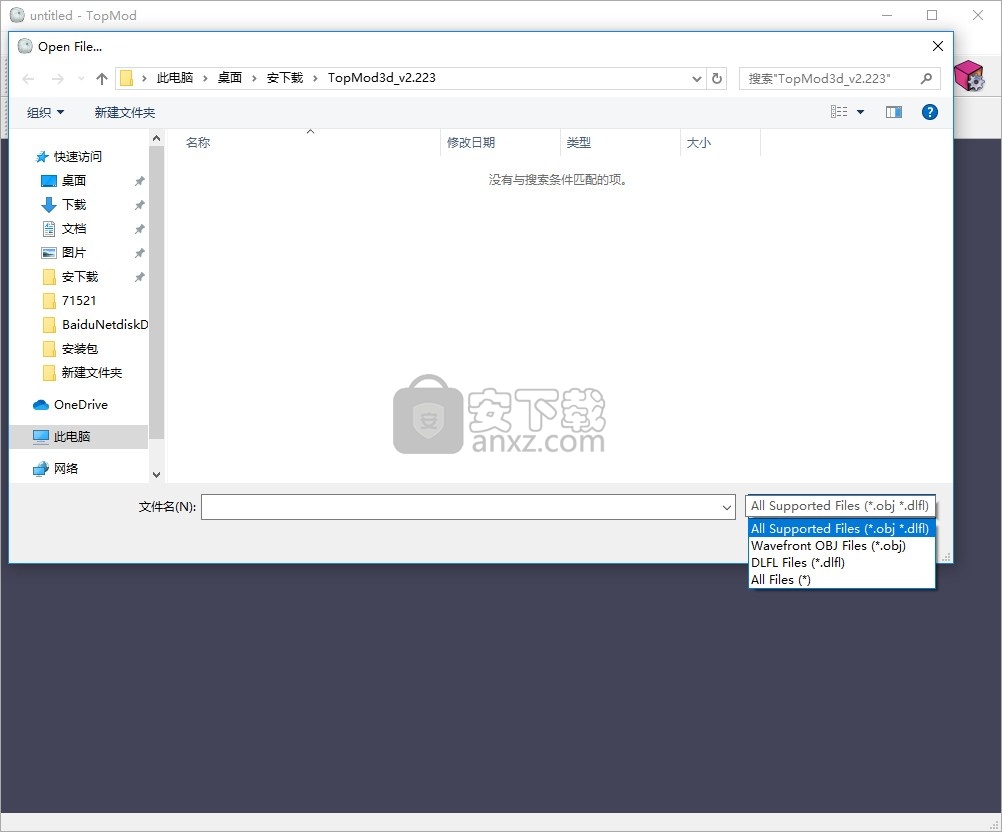Click chevron after 此电脑 in breadcrumb

point(205,79)
